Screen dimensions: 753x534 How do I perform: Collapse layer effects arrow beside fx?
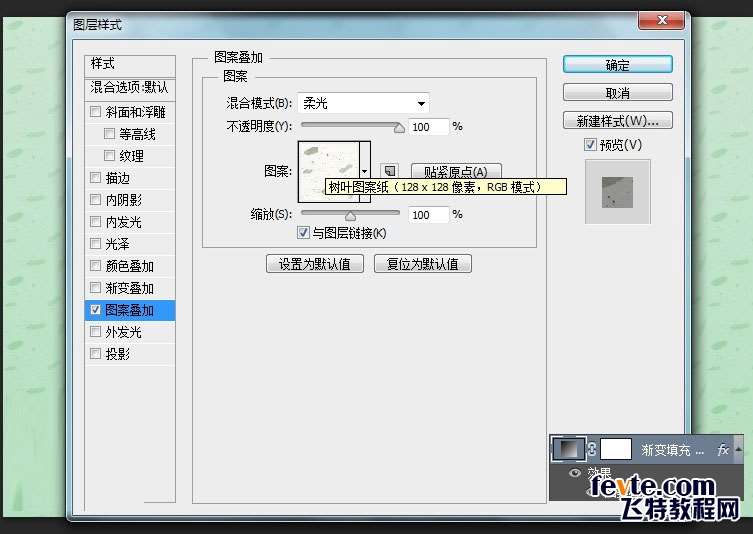tap(739, 449)
